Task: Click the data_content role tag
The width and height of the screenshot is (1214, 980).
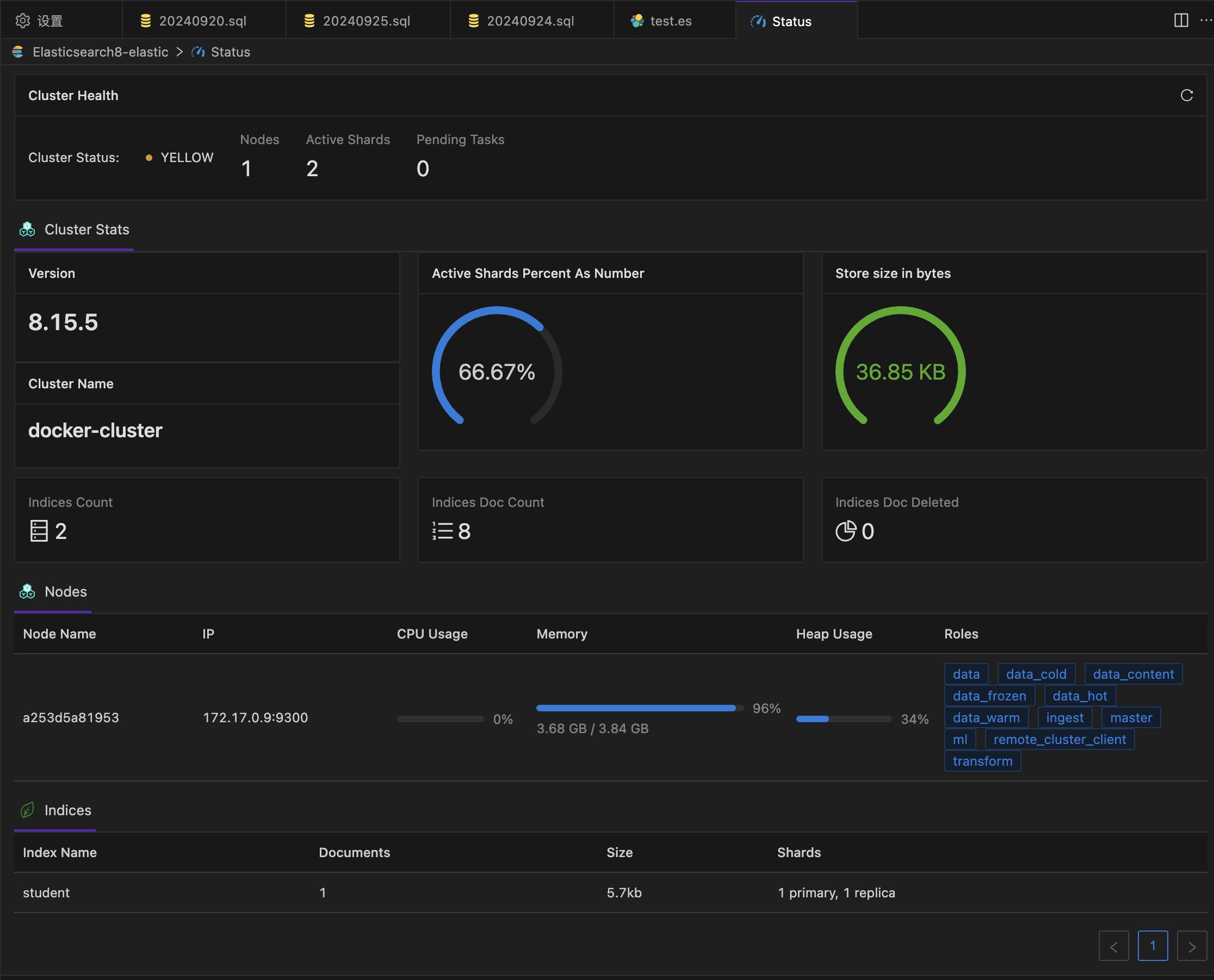Action: coord(1133,674)
